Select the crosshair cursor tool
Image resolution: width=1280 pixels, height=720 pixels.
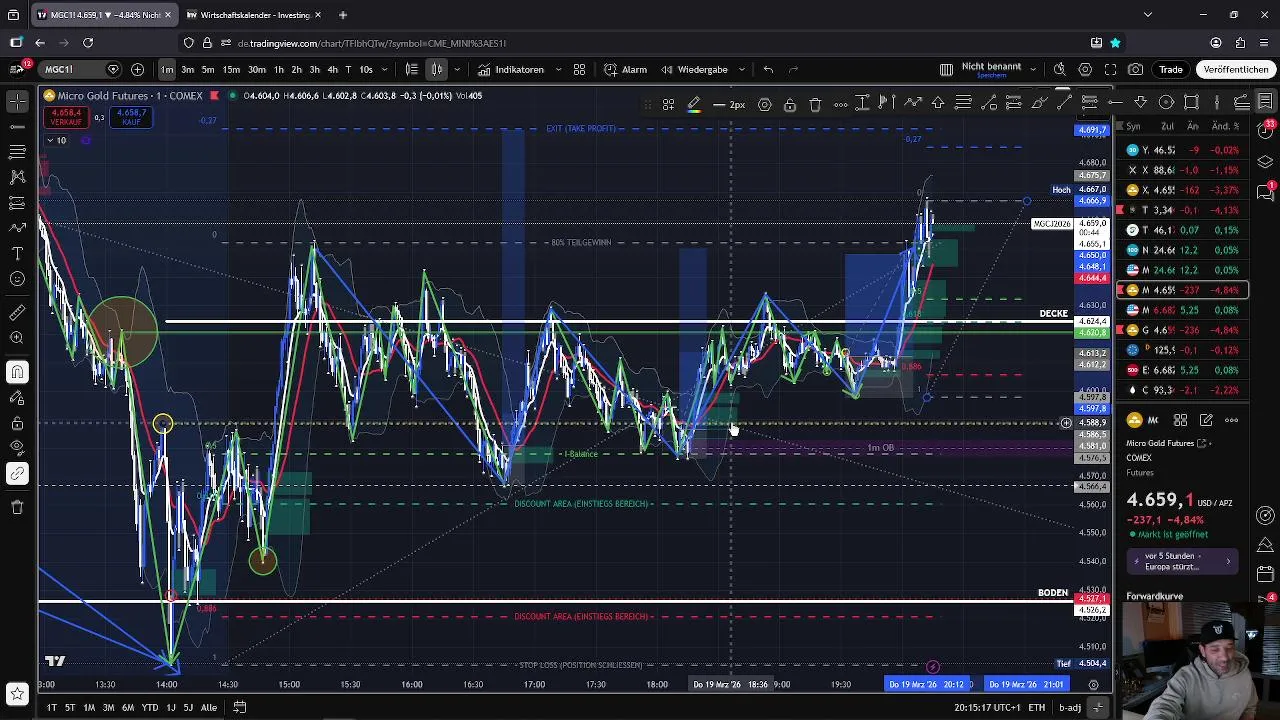pyautogui.click(x=17, y=102)
